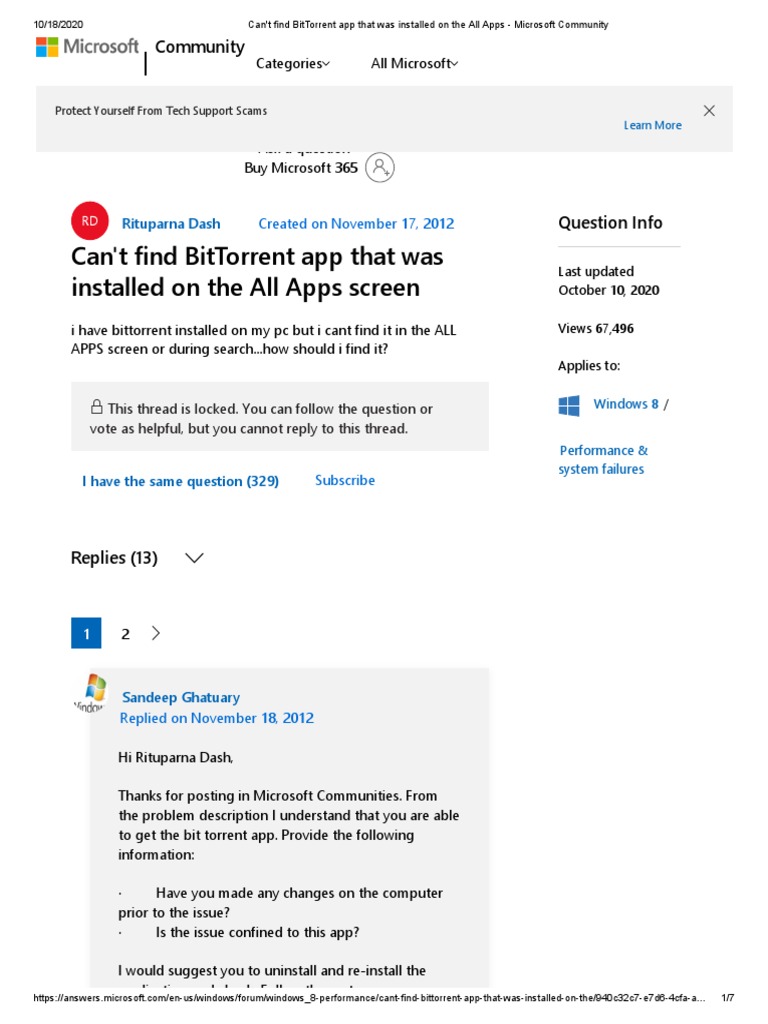This screenshot has height=1024, width=768.
Task: Click Buy Microsoft 365 link
Action: coord(300,168)
